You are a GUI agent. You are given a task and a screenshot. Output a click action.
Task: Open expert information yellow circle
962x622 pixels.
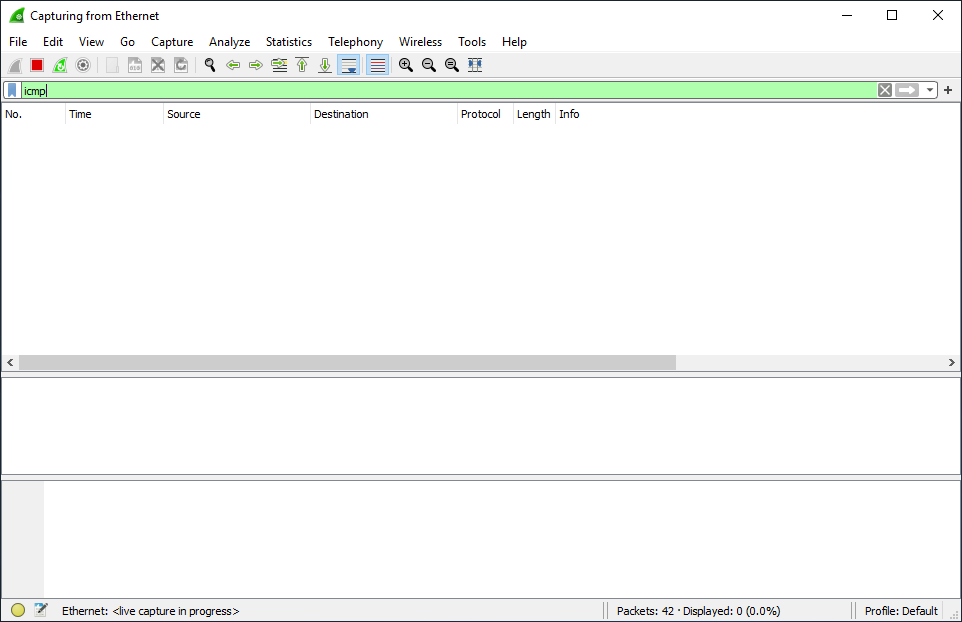[x=18, y=610]
